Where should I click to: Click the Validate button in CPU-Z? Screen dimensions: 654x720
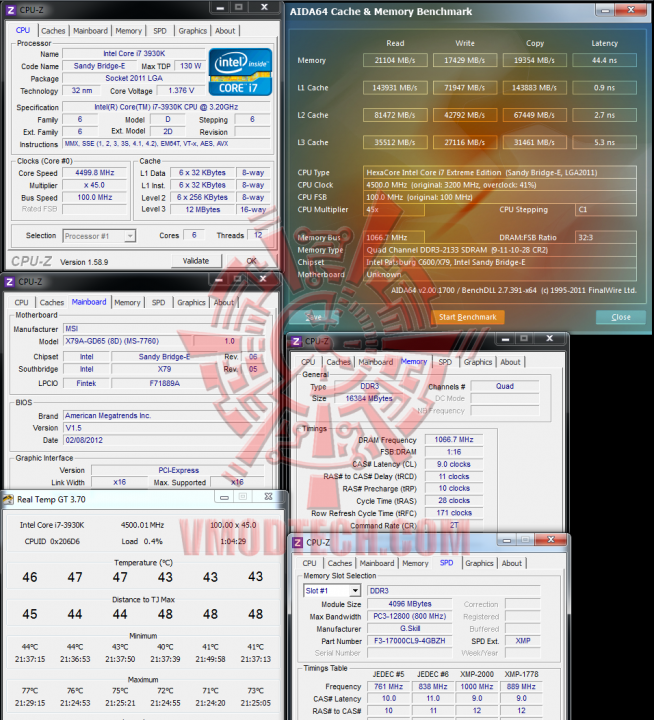click(196, 261)
